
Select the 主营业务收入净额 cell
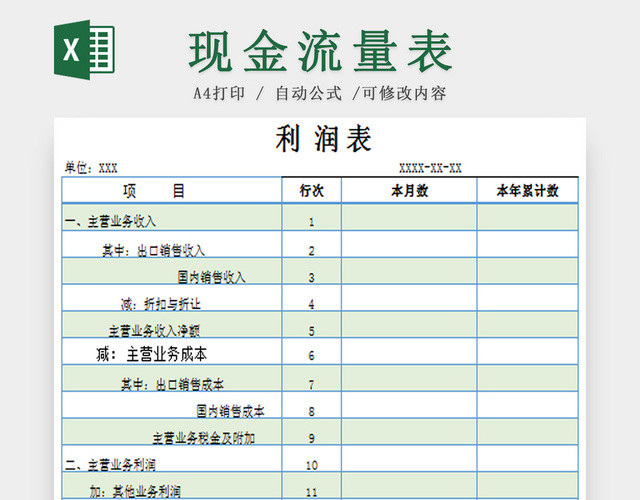(154, 331)
